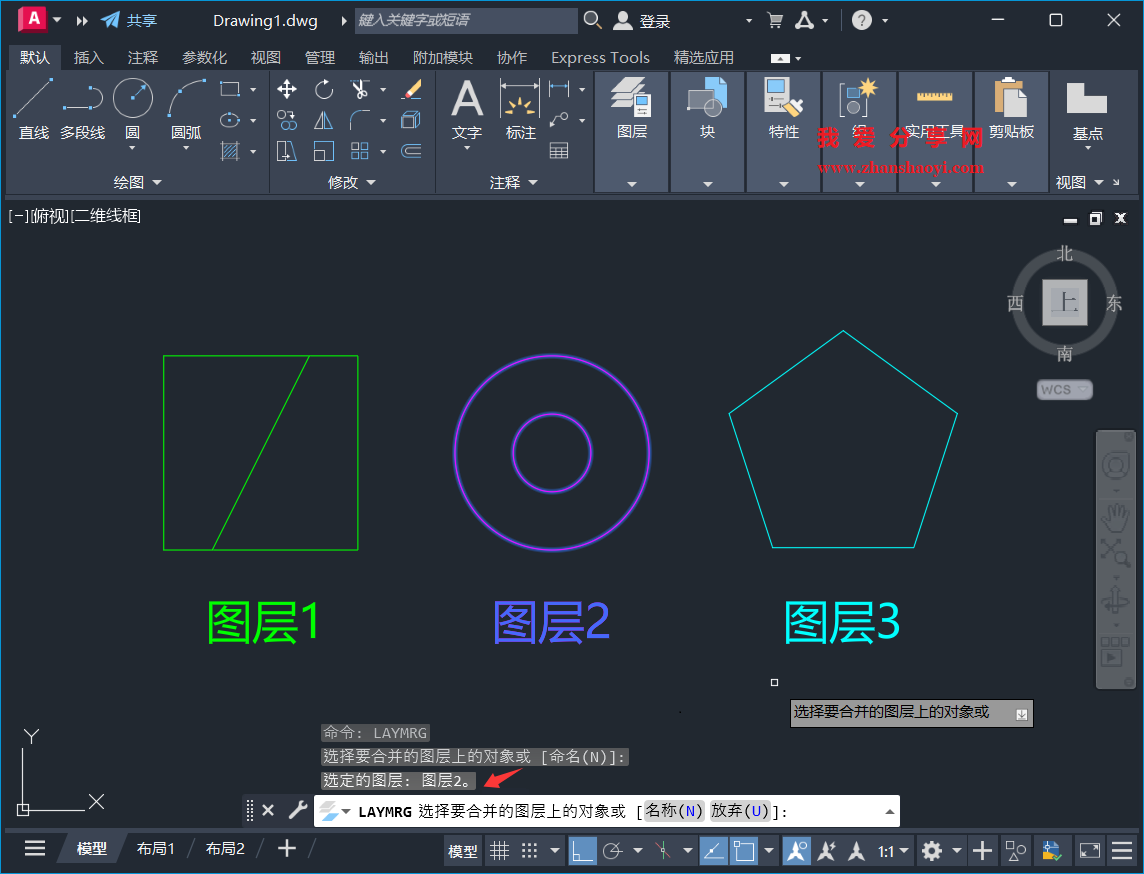Open the 文字 Text tool
Viewport: 1144px width, 874px height.
(x=466, y=108)
